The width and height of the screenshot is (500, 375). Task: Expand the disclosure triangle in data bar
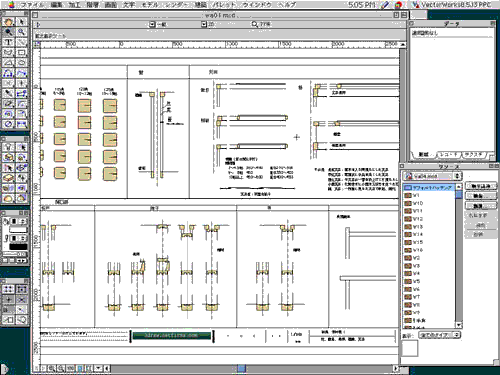pyautogui.click(x=38, y=24)
